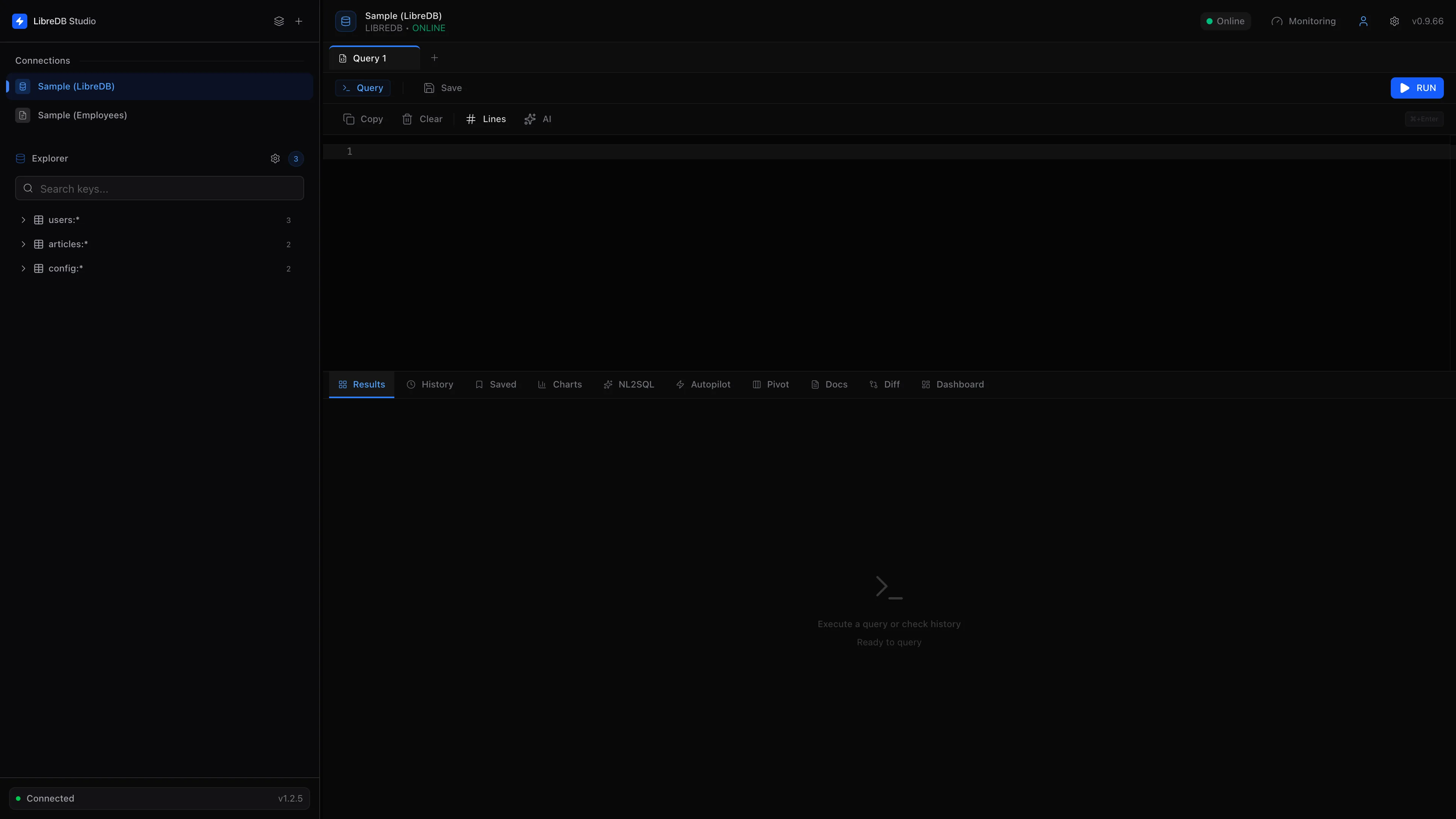Select the Sample (LibreDB) connection
This screenshot has height=819, width=1456.
[159, 86]
